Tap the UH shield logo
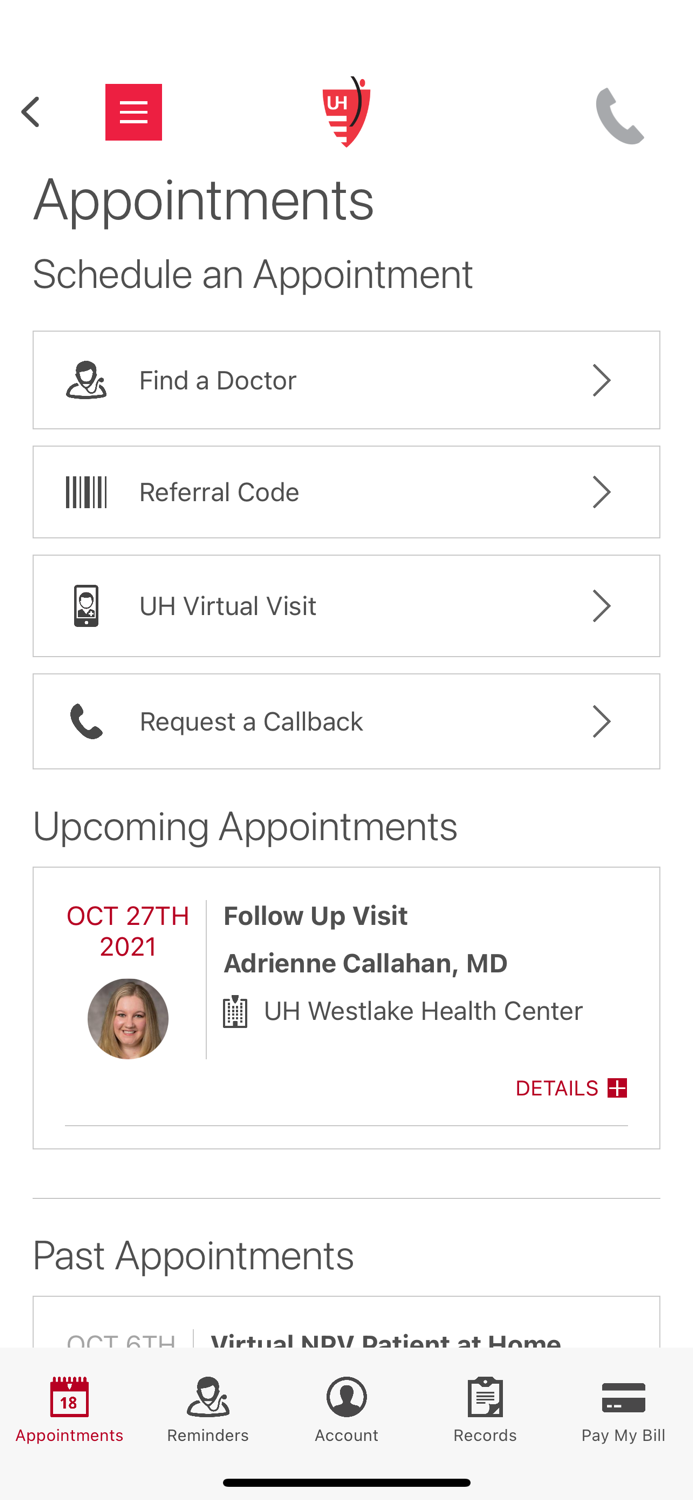 pos(346,112)
